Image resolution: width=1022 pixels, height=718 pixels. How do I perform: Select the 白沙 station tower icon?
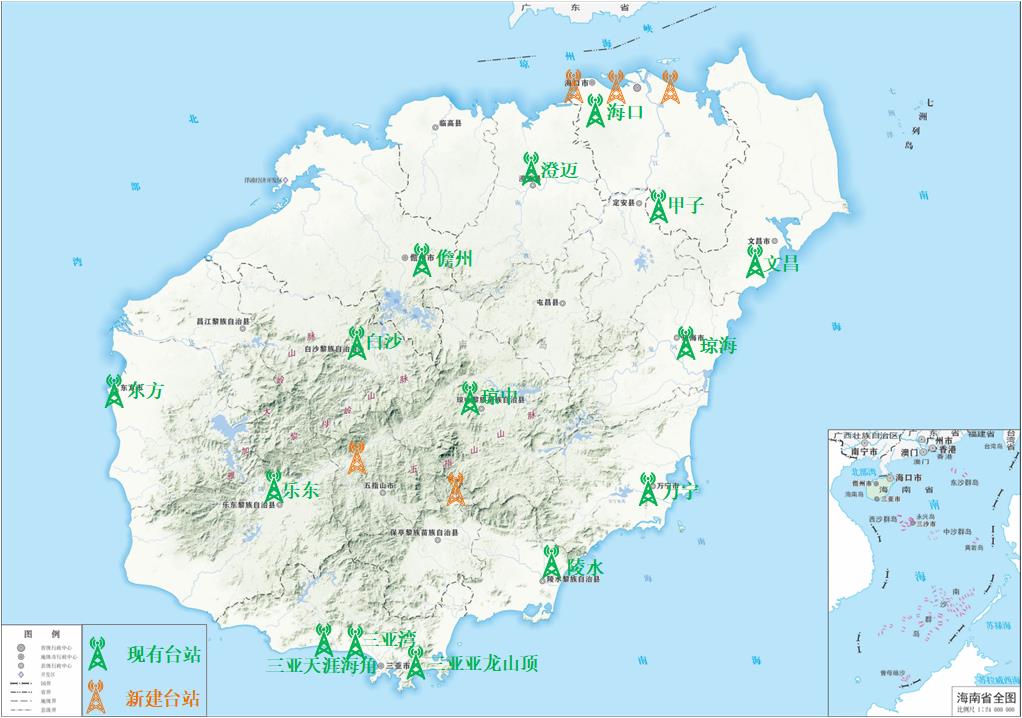pos(357,342)
